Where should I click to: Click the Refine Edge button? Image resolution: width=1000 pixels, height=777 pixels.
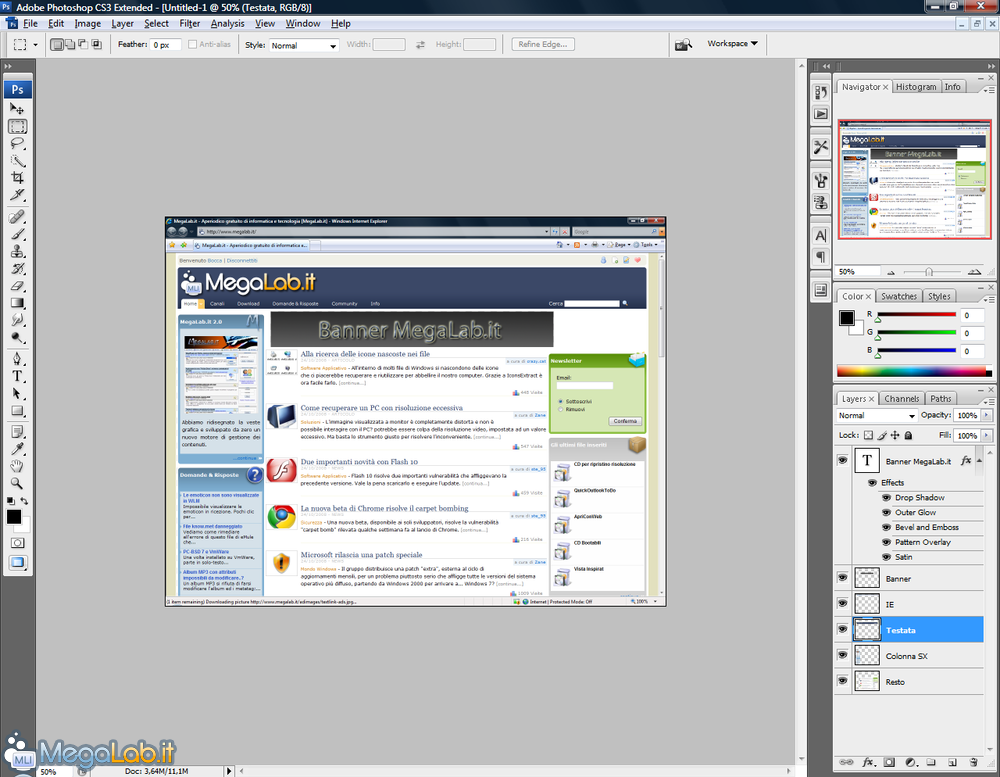[543, 44]
